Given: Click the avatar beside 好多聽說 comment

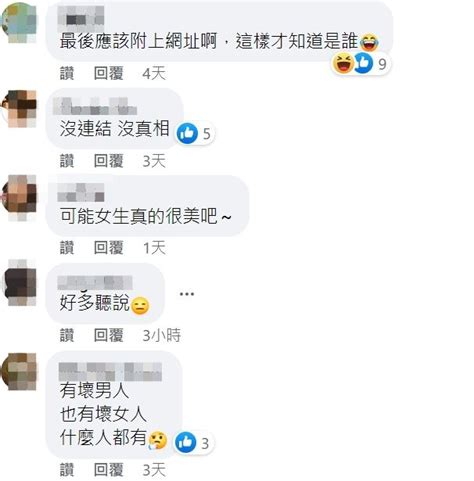Looking at the screenshot, I should point(21,283).
